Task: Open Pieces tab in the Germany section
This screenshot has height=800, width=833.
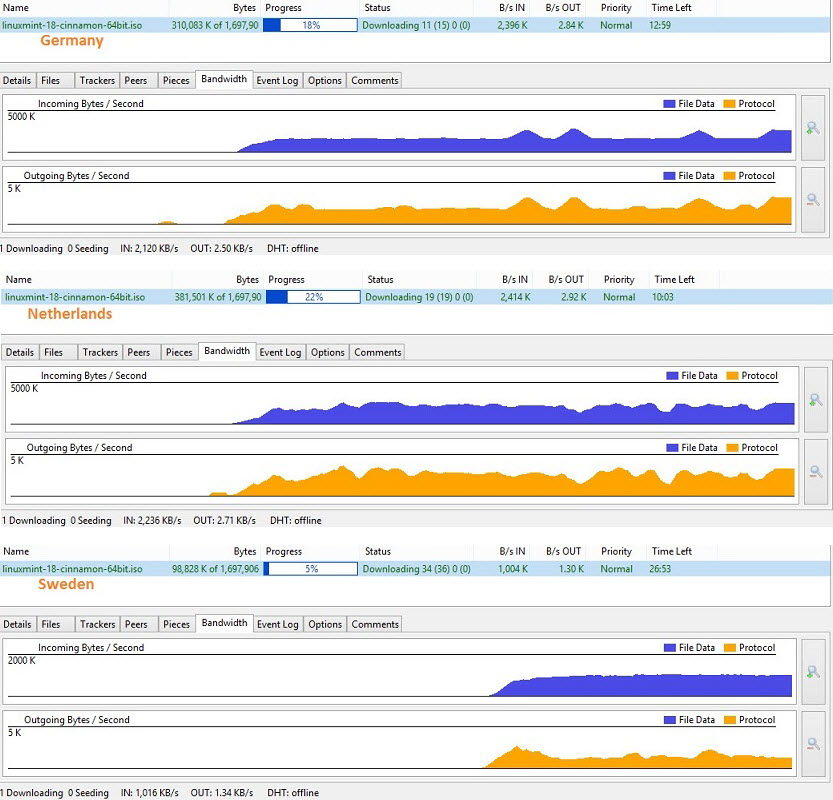Action: (176, 80)
